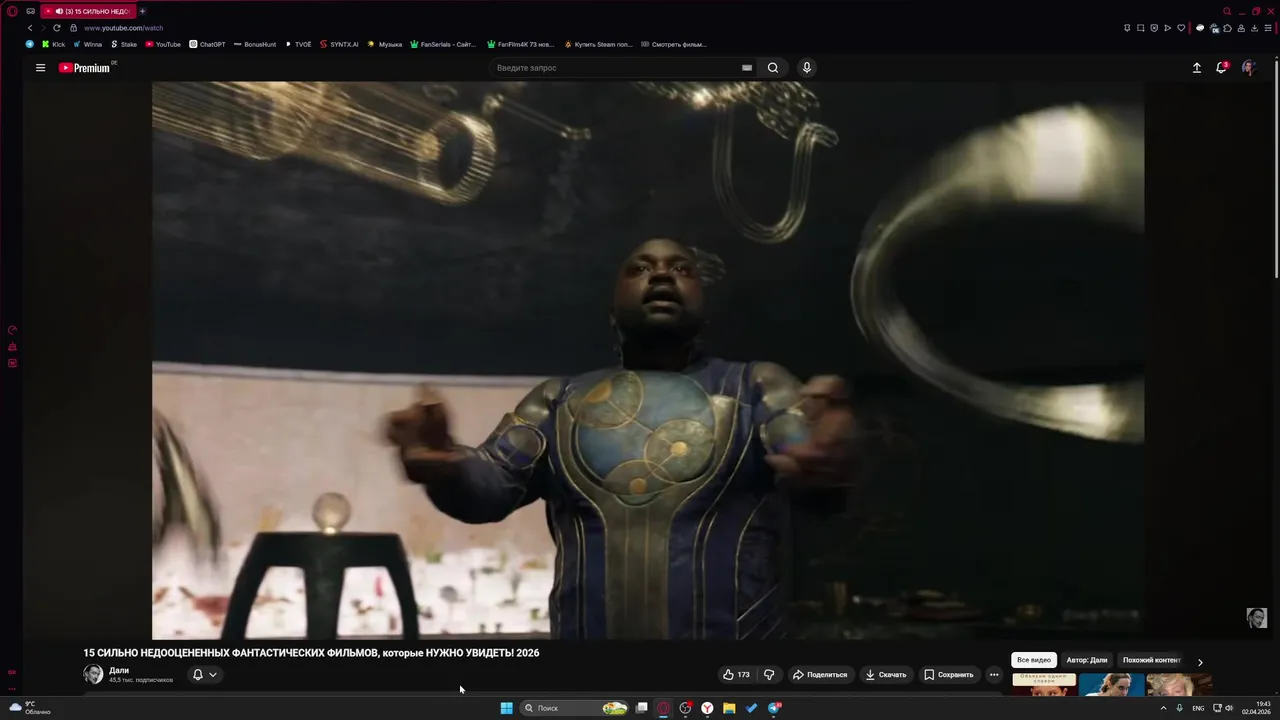This screenshot has height=720, width=1280.
Task: Click the channel watermark in video corner
Action: click(1257, 618)
